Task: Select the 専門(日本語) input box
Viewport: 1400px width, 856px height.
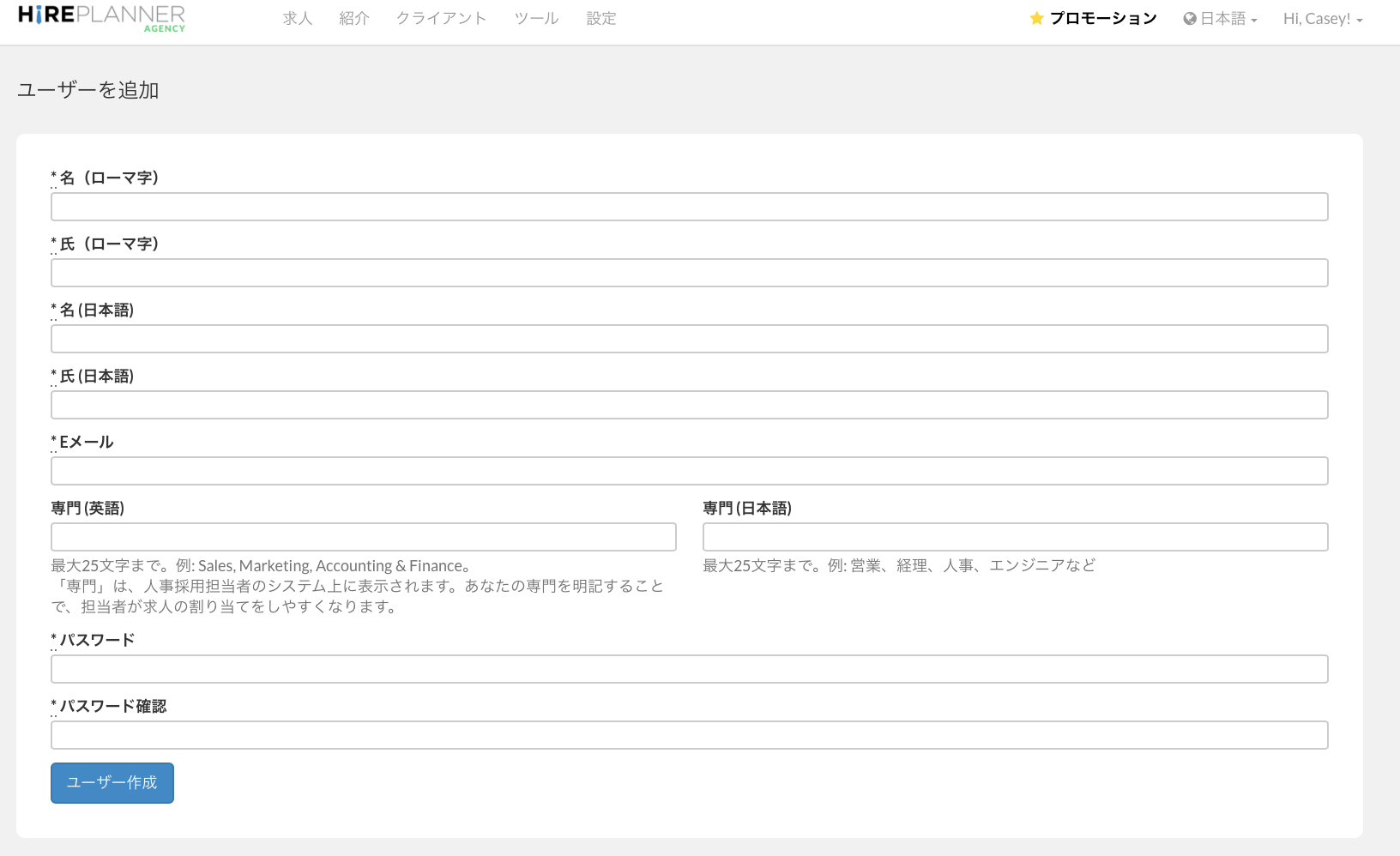Action: (x=1015, y=537)
